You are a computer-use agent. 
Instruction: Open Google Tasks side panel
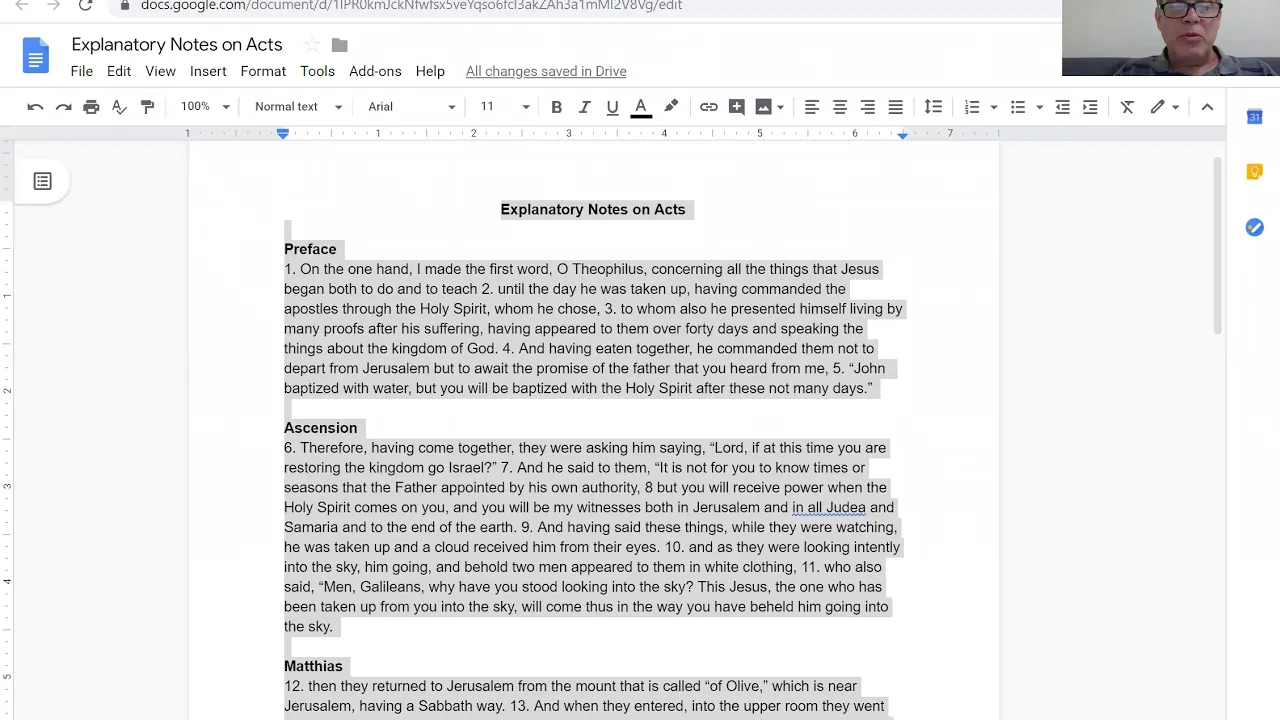pos(1254,228)
